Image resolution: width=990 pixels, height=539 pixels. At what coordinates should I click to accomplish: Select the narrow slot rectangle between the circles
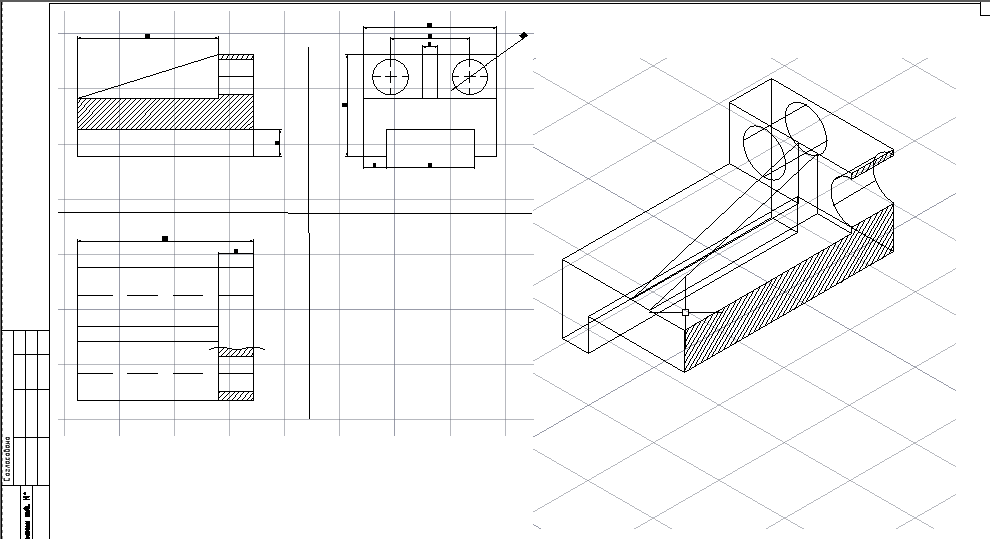(x=430, y=73)
